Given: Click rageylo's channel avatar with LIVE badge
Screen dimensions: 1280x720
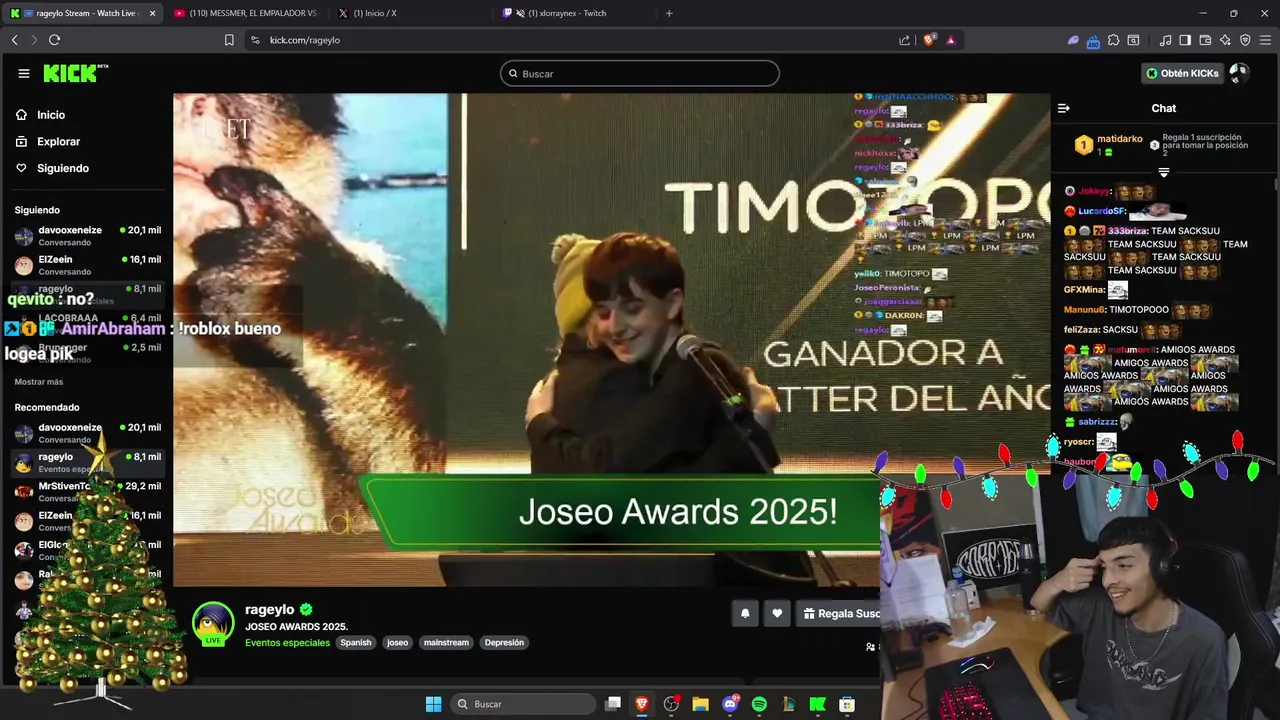Looking at the screenshot, I should pyautogui.click(x=212, y=623).
